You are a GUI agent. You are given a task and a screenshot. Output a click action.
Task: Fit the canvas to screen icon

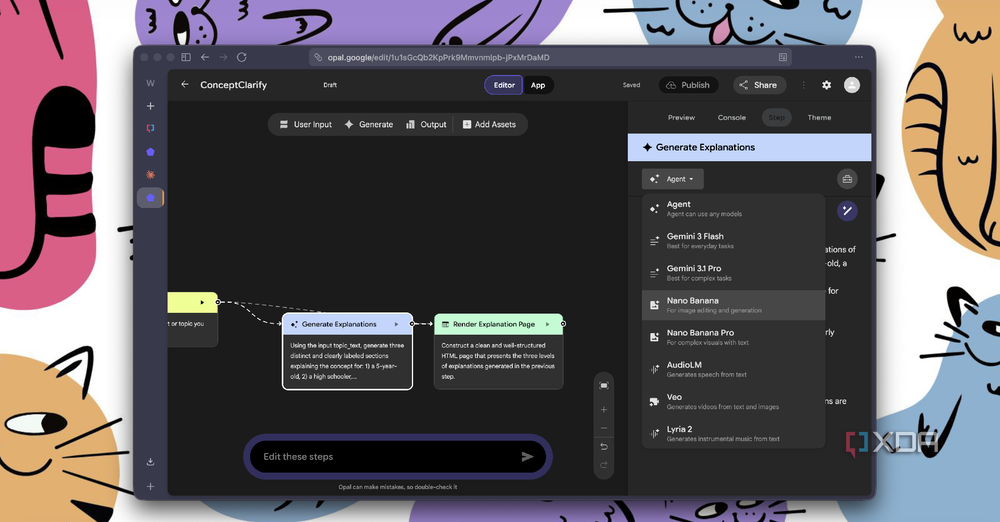603,385
